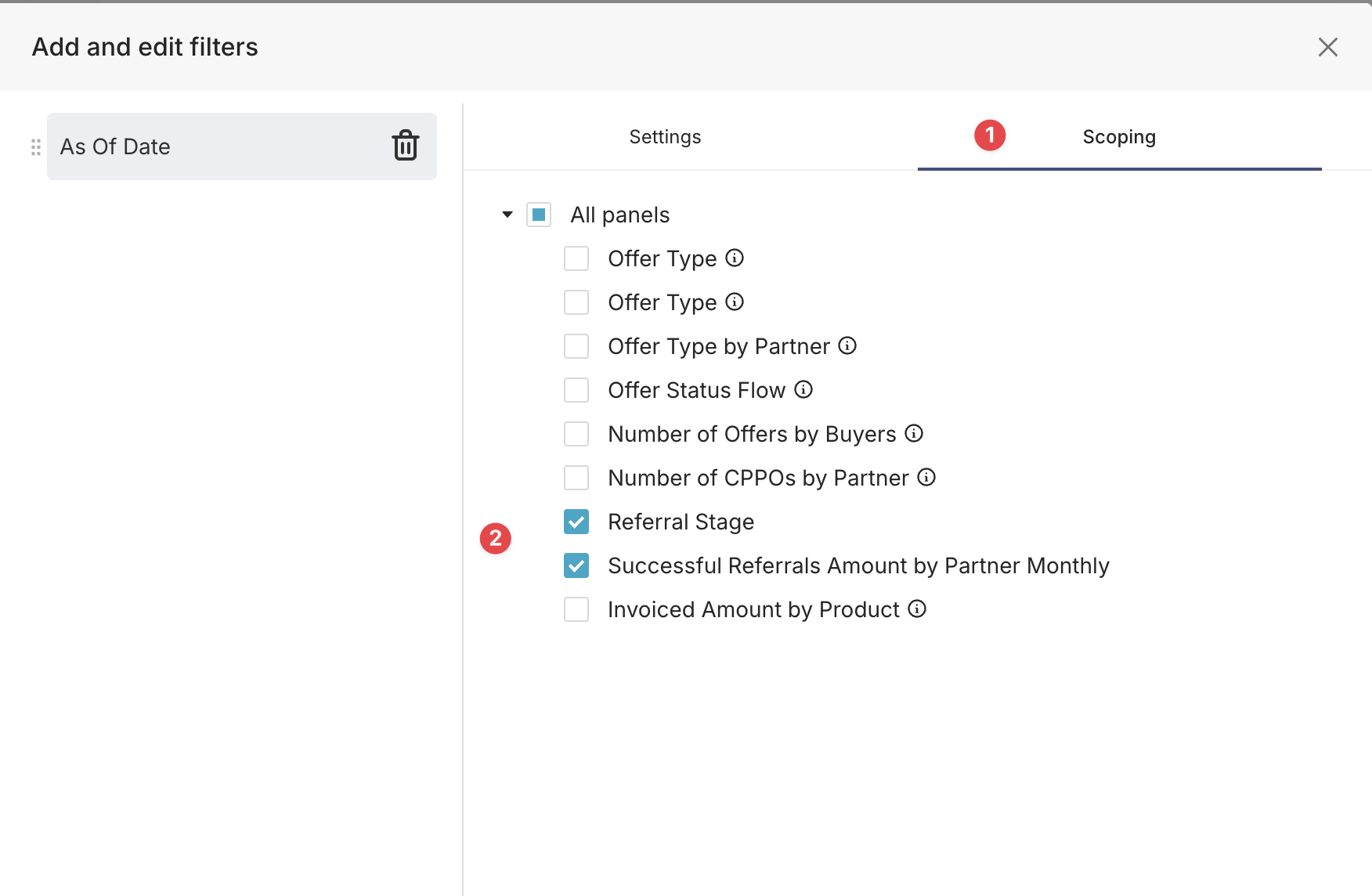Click info icon for Number of CPPOs by Partner

926,477
